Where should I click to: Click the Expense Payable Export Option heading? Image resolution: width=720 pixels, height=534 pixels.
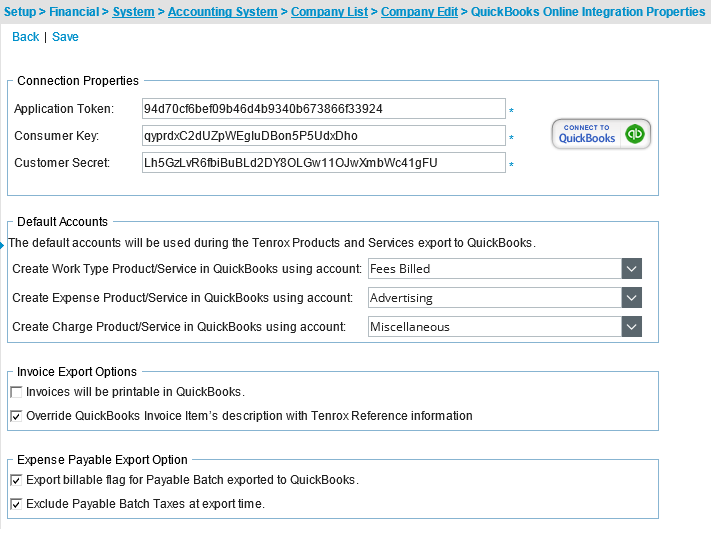[102, 460]
